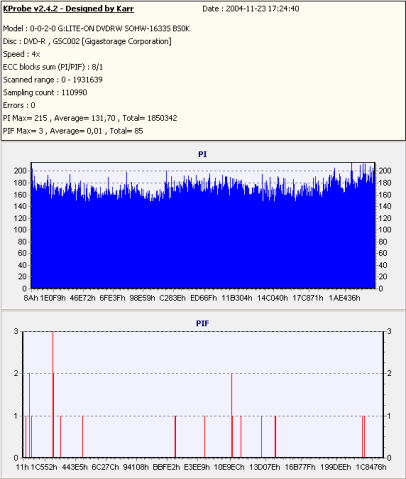Click the PI chart x-axis label 46E72h
The image size is (406, 479).
(x=82, y=298)
